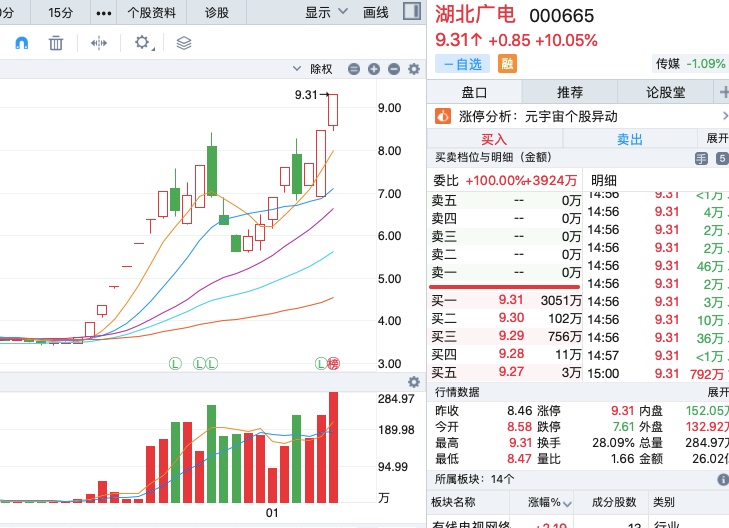Click the 买入 buy button
This screenshot has width=729, height=528.
pyautogui.click(x=495, y=139)
